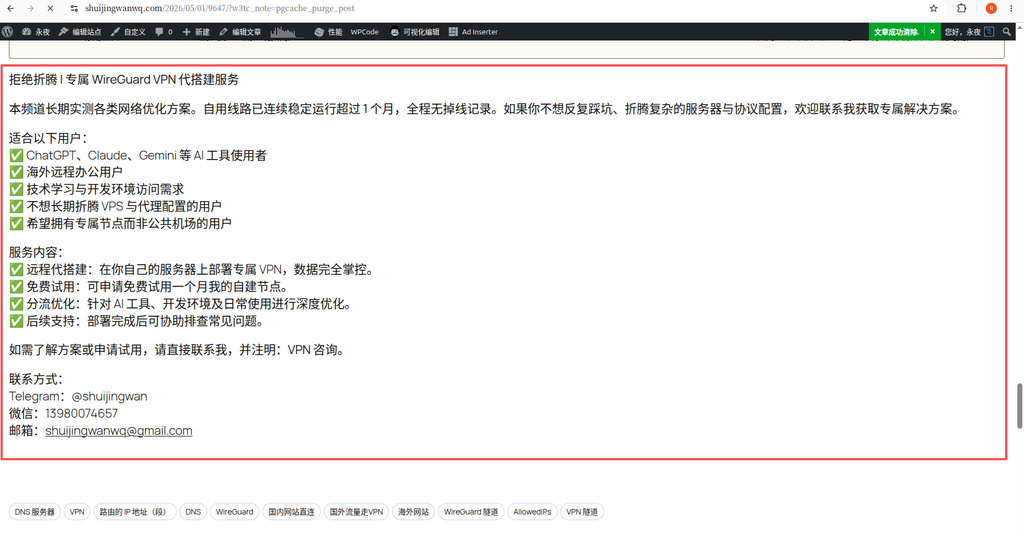The image size is (1024, 534).
Task: Click the 技术学习与开发环境访问需求 line
Action: (97, 189)
